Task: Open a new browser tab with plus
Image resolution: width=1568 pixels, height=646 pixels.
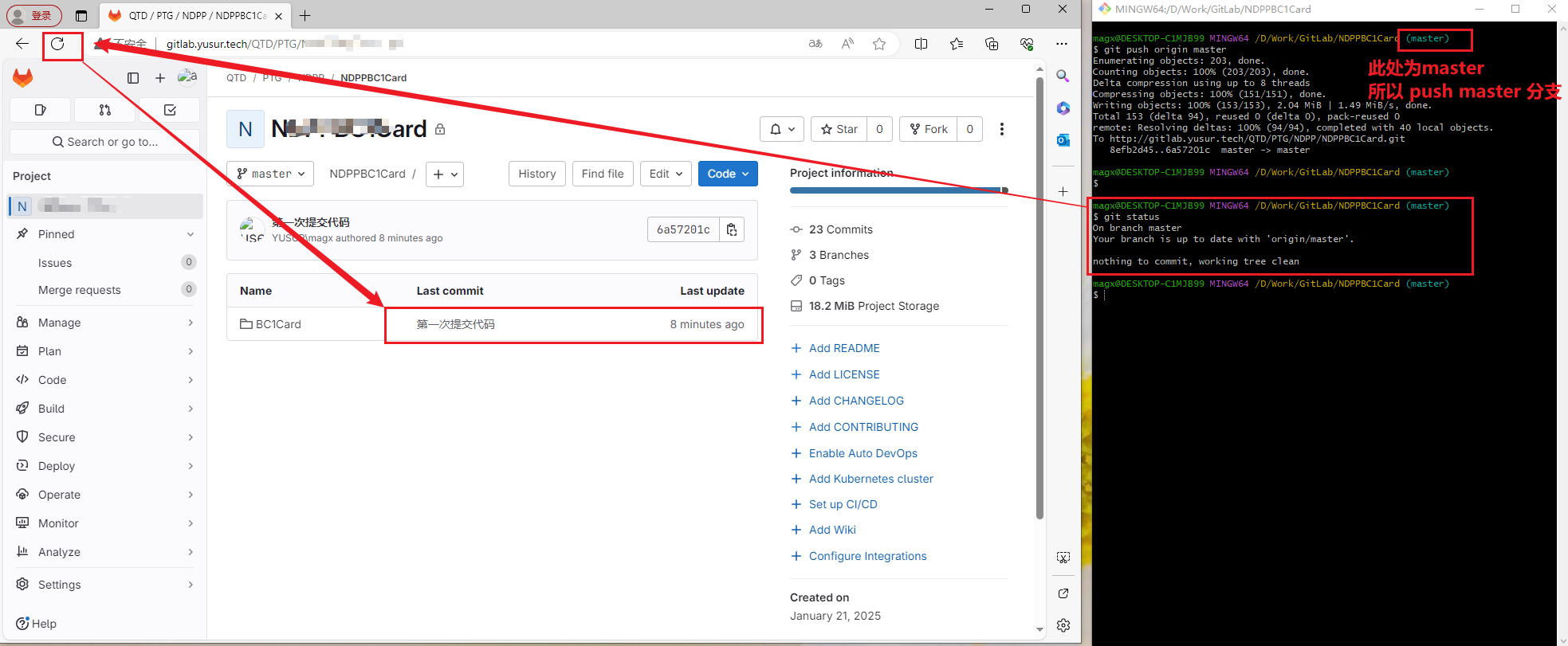Action: click(x=305, y=15)
